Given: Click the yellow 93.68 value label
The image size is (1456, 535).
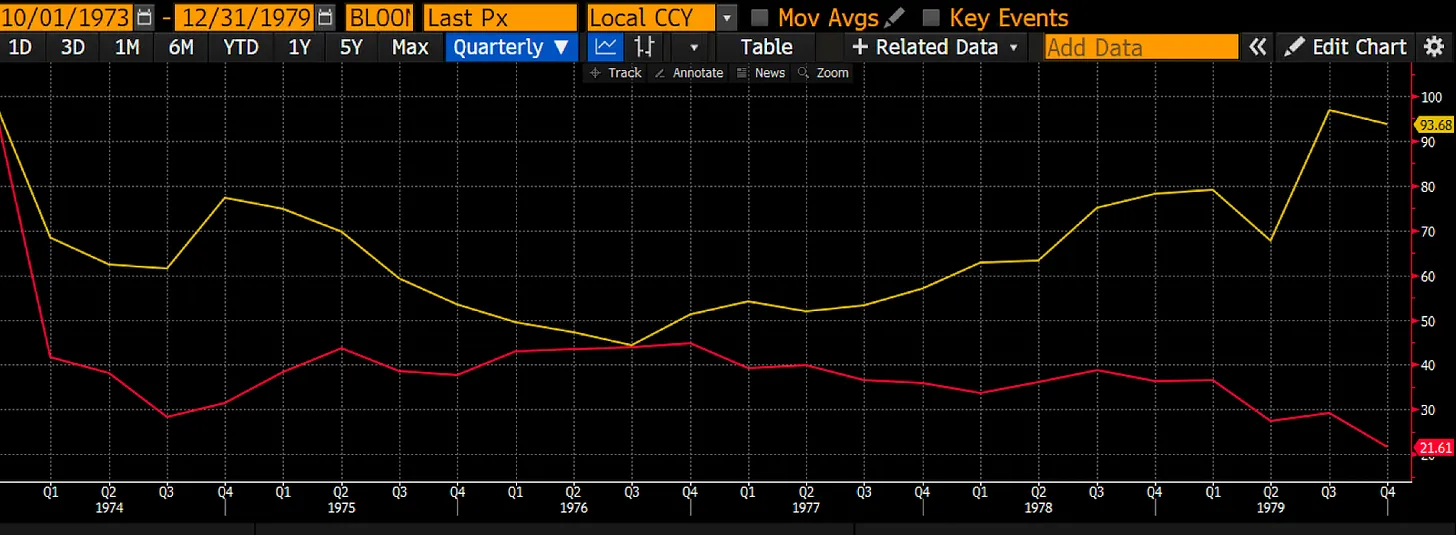Looking at the screenshot, I should [x=1434, y=125].
